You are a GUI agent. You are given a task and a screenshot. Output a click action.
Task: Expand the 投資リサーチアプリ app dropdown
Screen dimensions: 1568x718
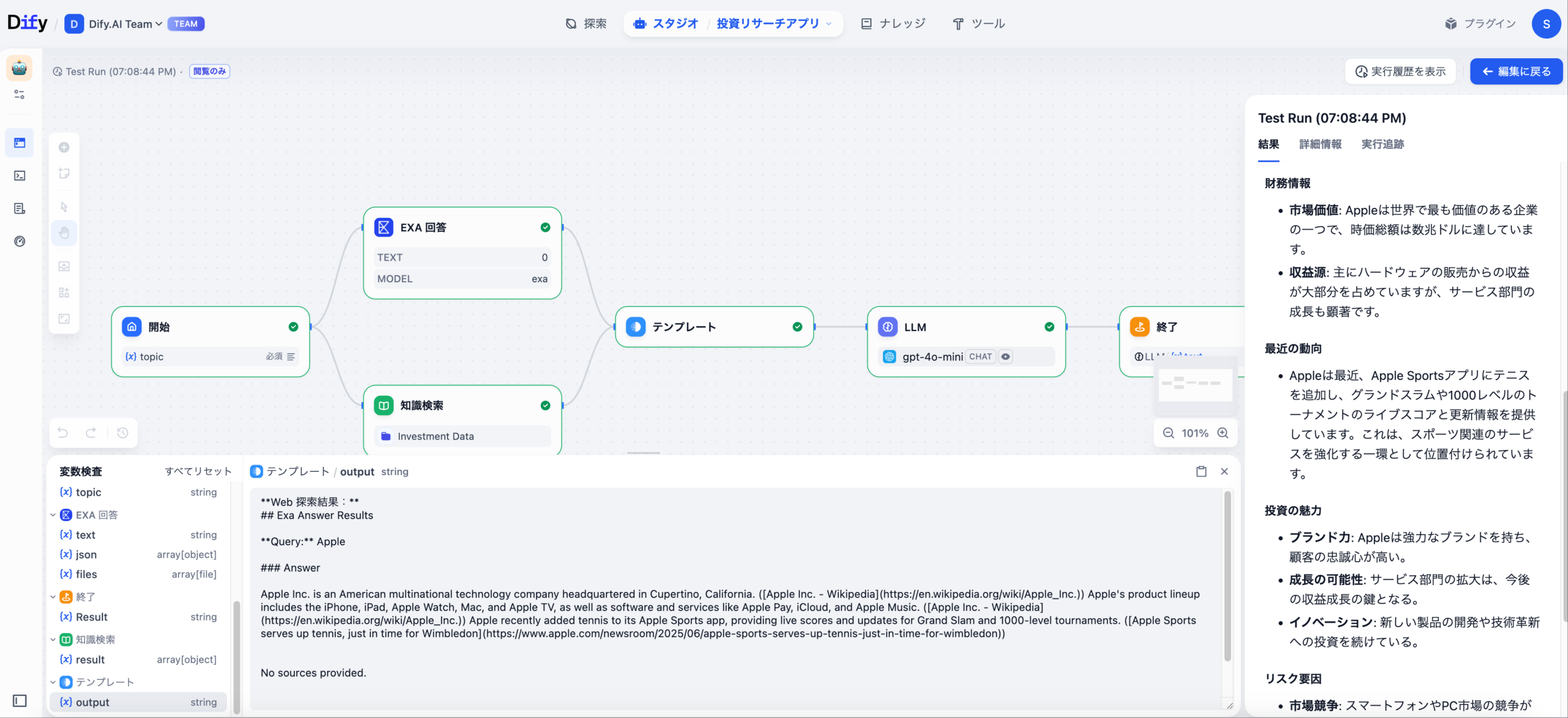(x=829, y=24)
